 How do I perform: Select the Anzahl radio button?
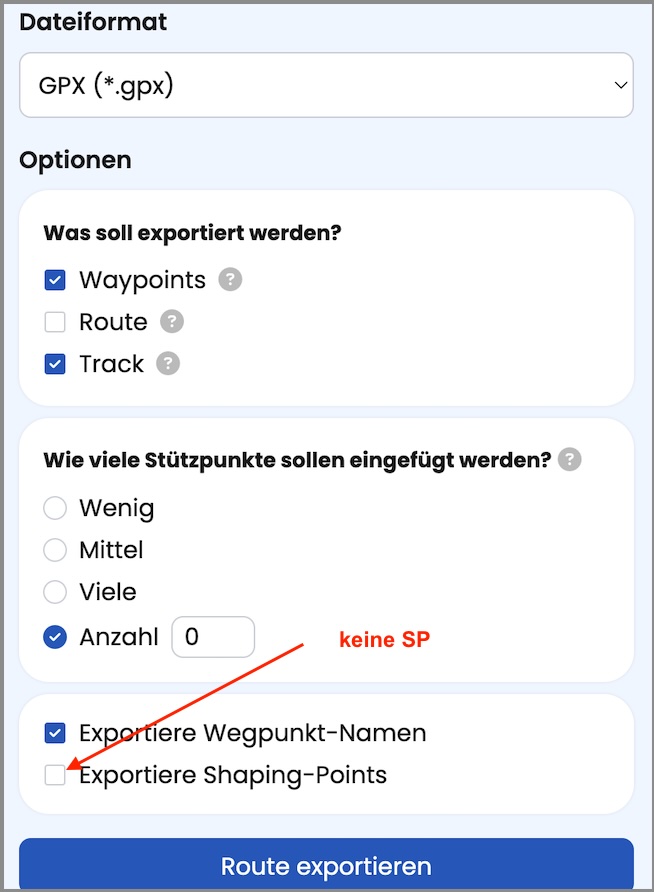[55, 637]
